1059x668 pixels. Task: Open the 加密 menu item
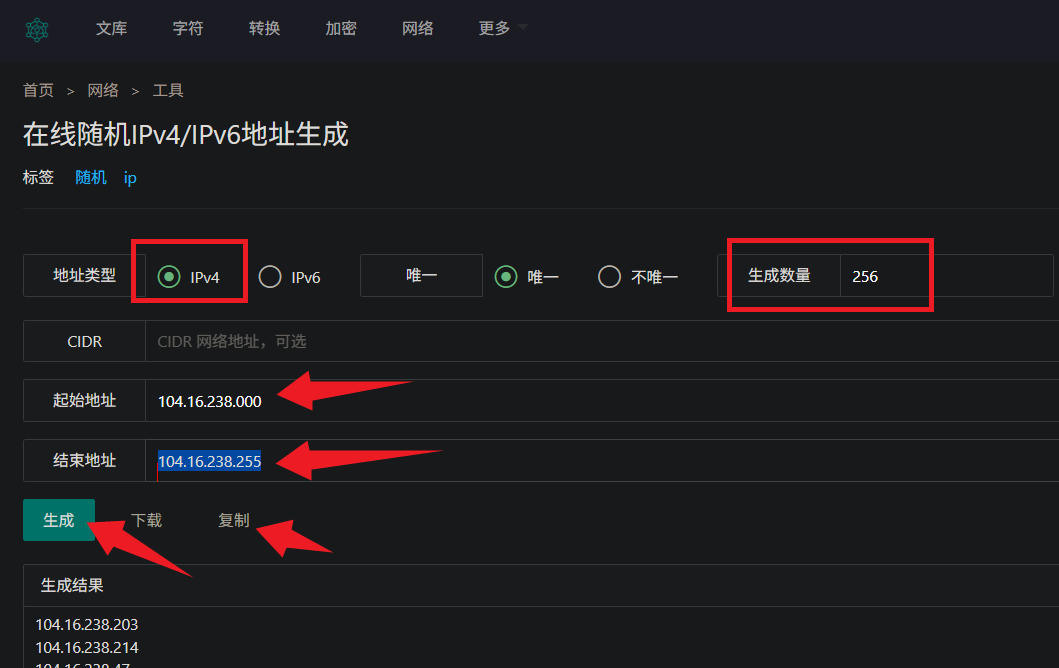341,28
